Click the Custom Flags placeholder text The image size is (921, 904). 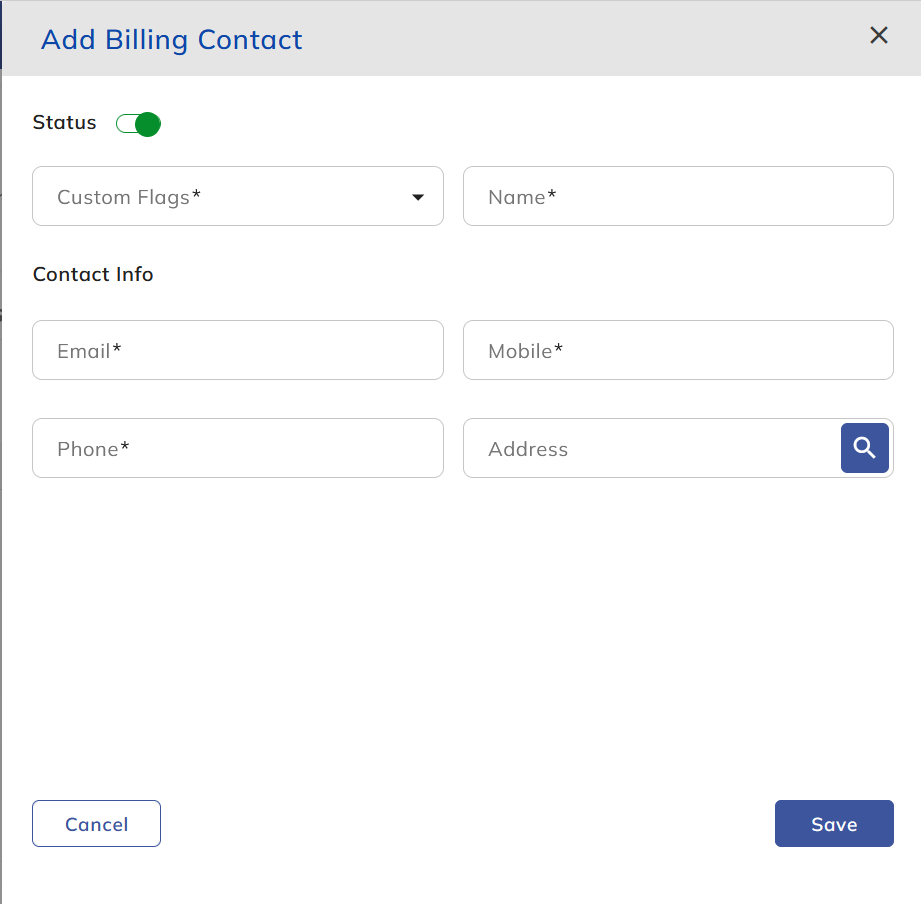(129, 197)
